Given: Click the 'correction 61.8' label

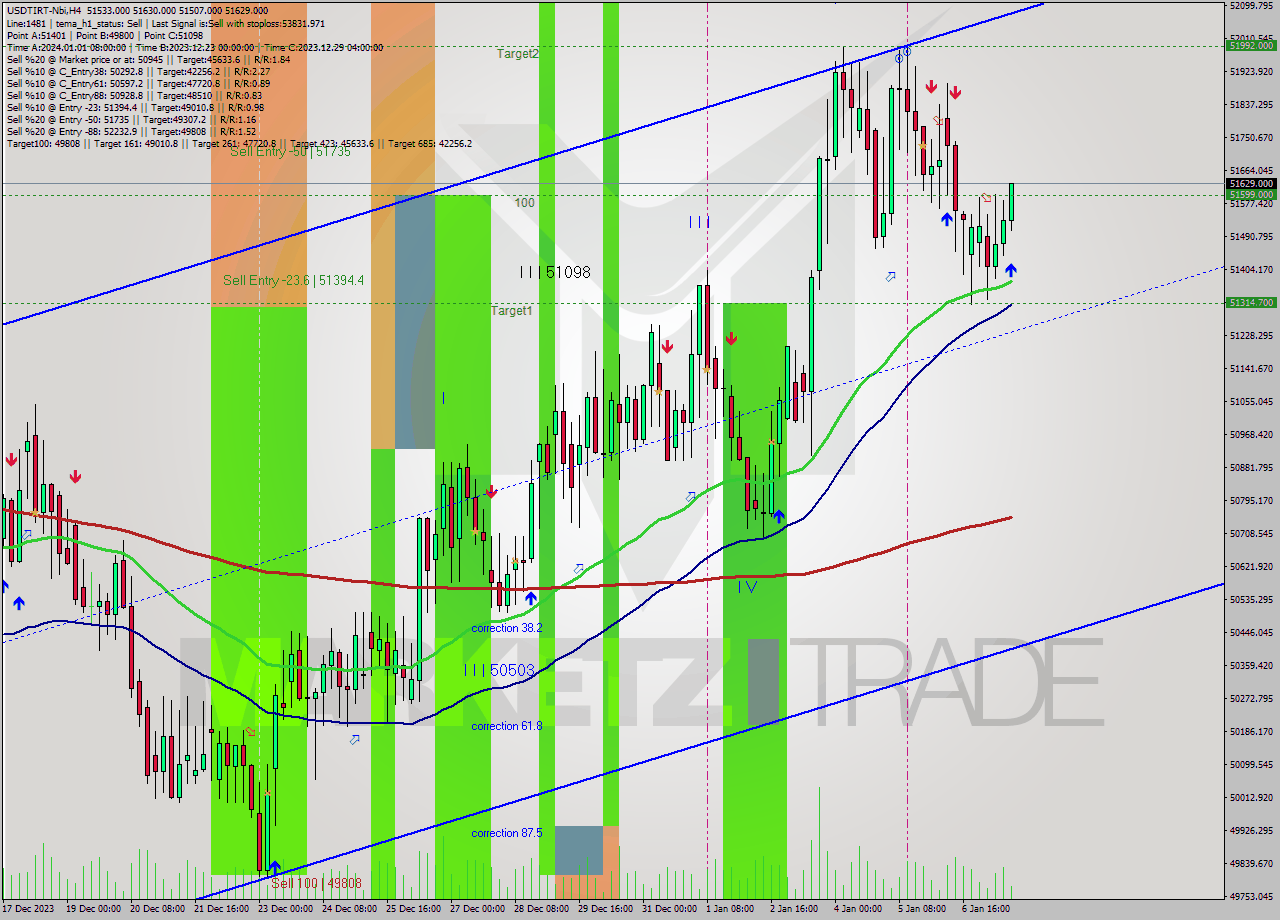Looking at the screenshot, I should [x=506, y=726].
